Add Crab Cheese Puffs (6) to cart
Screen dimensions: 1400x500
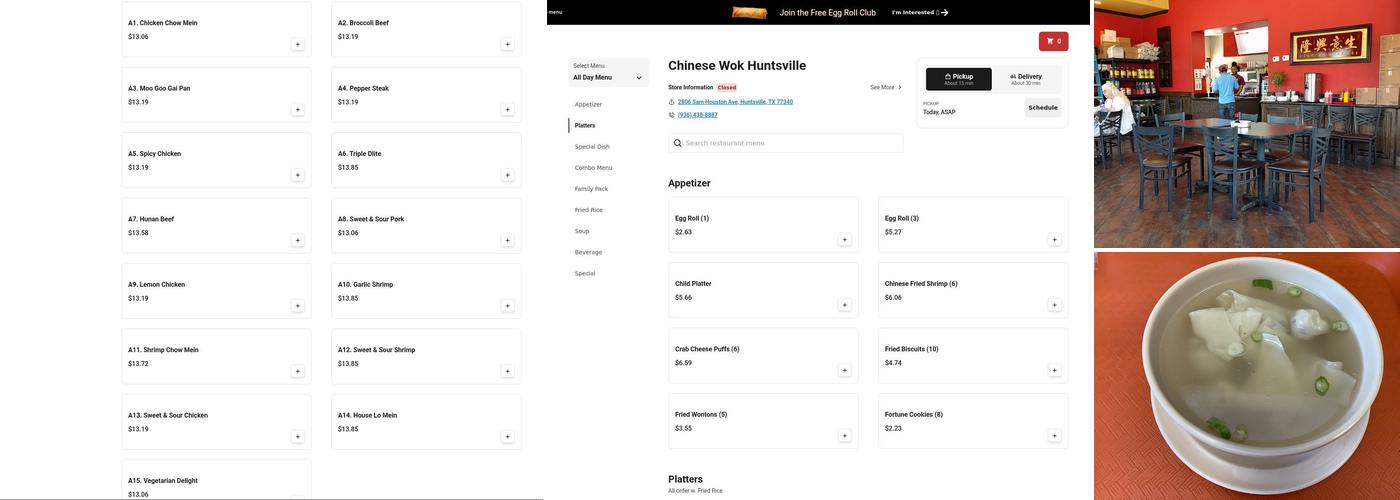click(x=844, y=371)
